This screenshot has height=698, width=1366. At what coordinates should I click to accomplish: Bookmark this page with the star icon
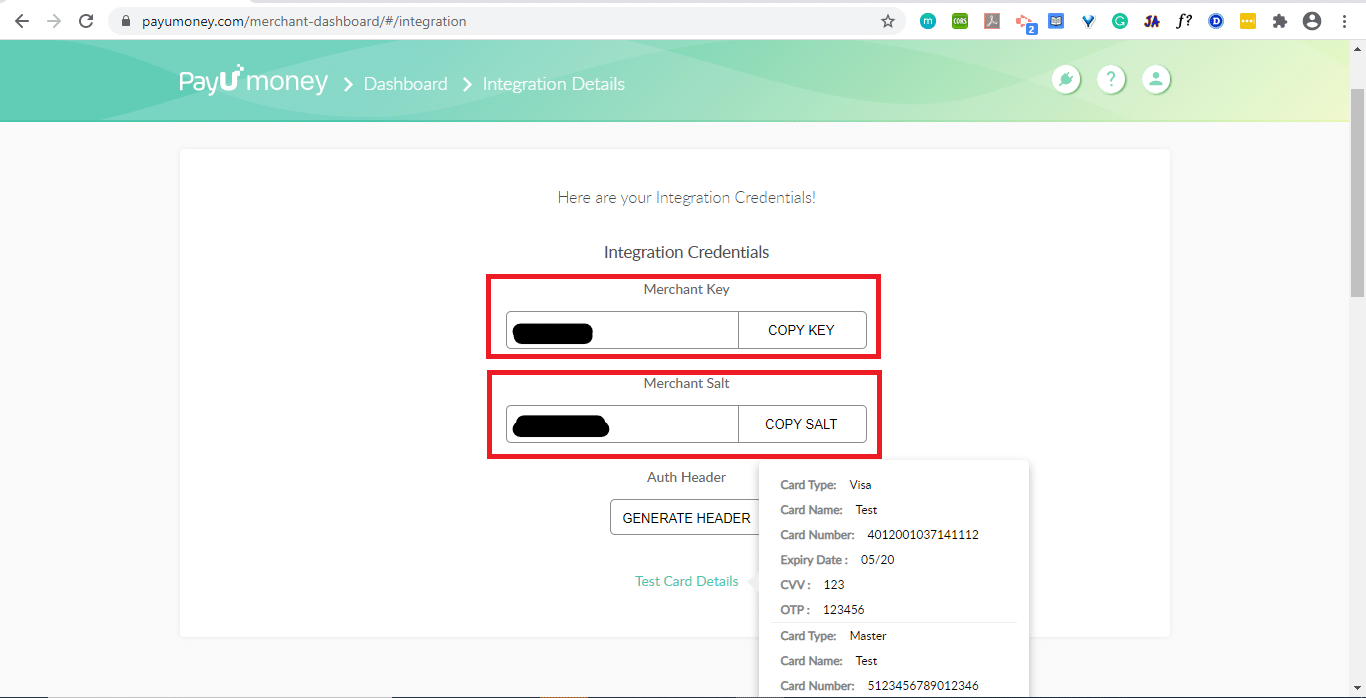887,21
